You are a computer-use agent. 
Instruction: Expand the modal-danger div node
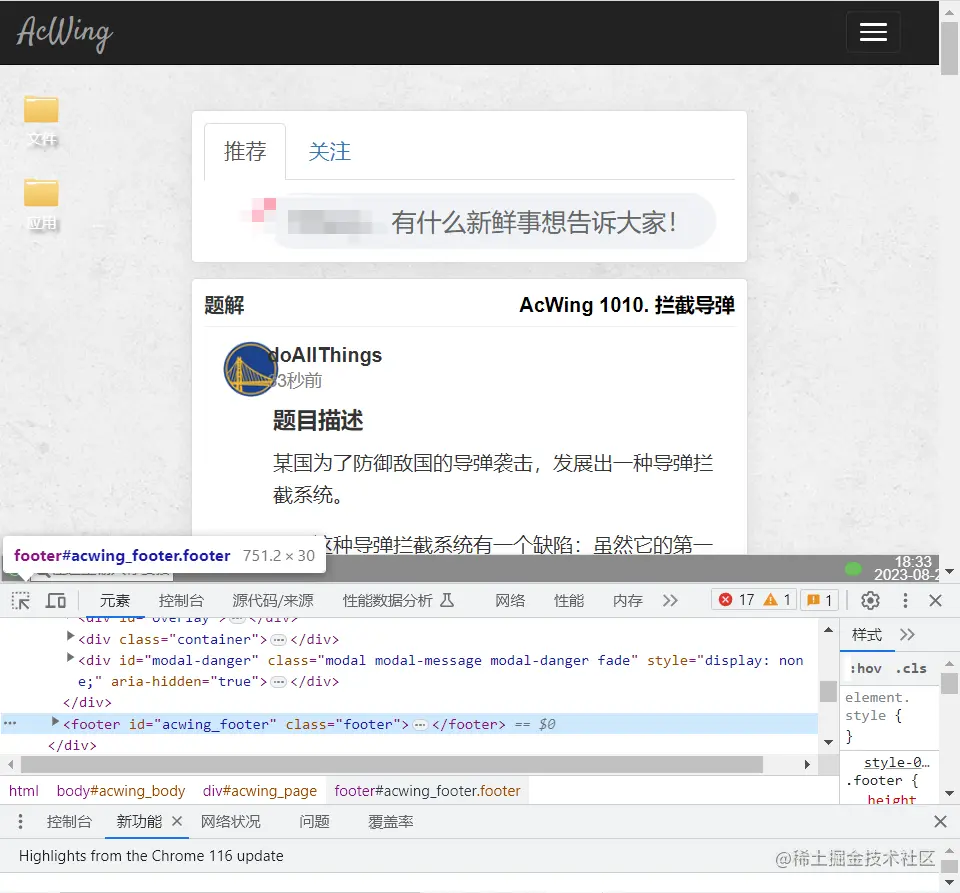pos(70,658)
